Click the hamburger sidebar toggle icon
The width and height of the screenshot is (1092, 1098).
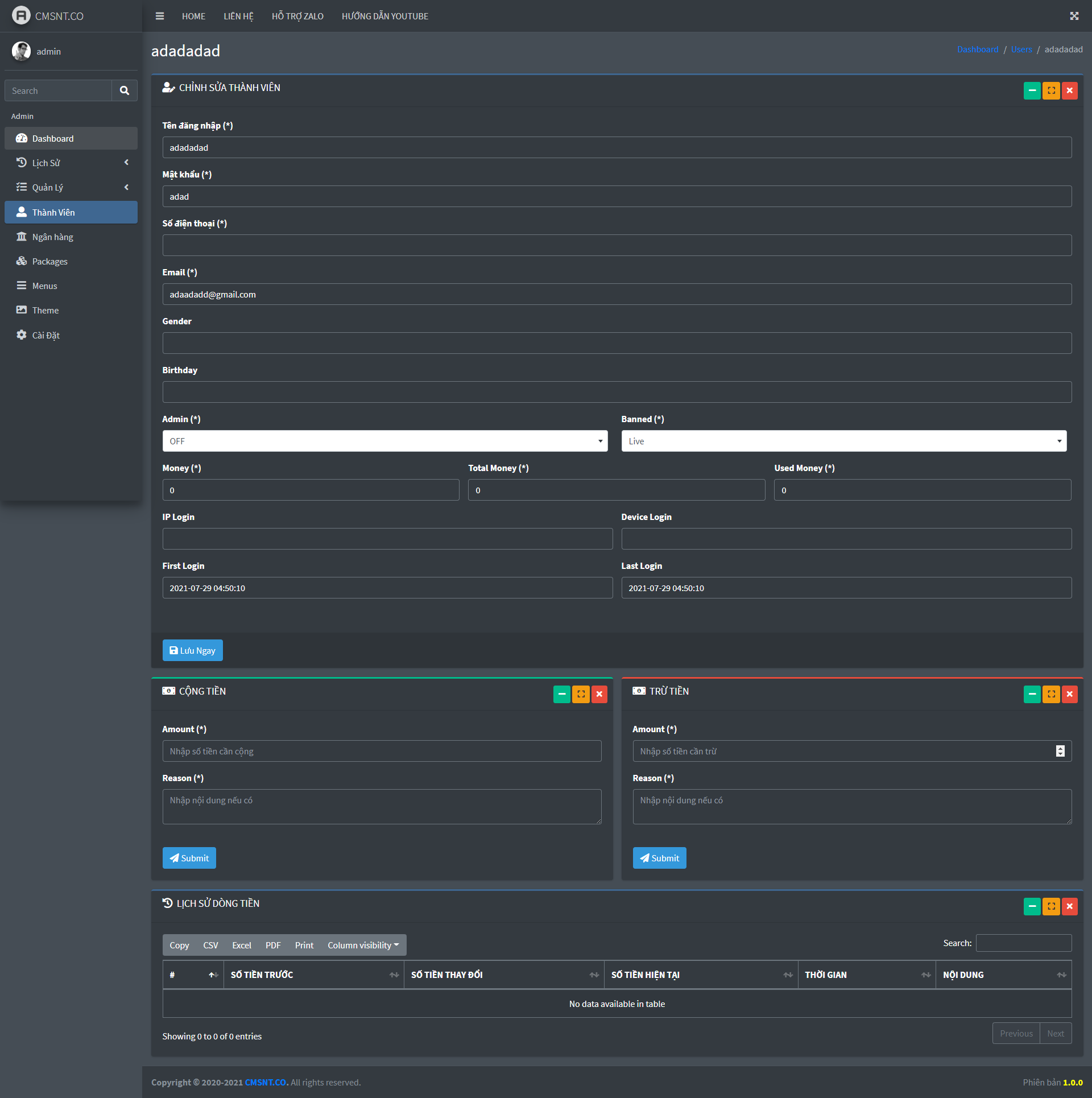click(160, 16)
